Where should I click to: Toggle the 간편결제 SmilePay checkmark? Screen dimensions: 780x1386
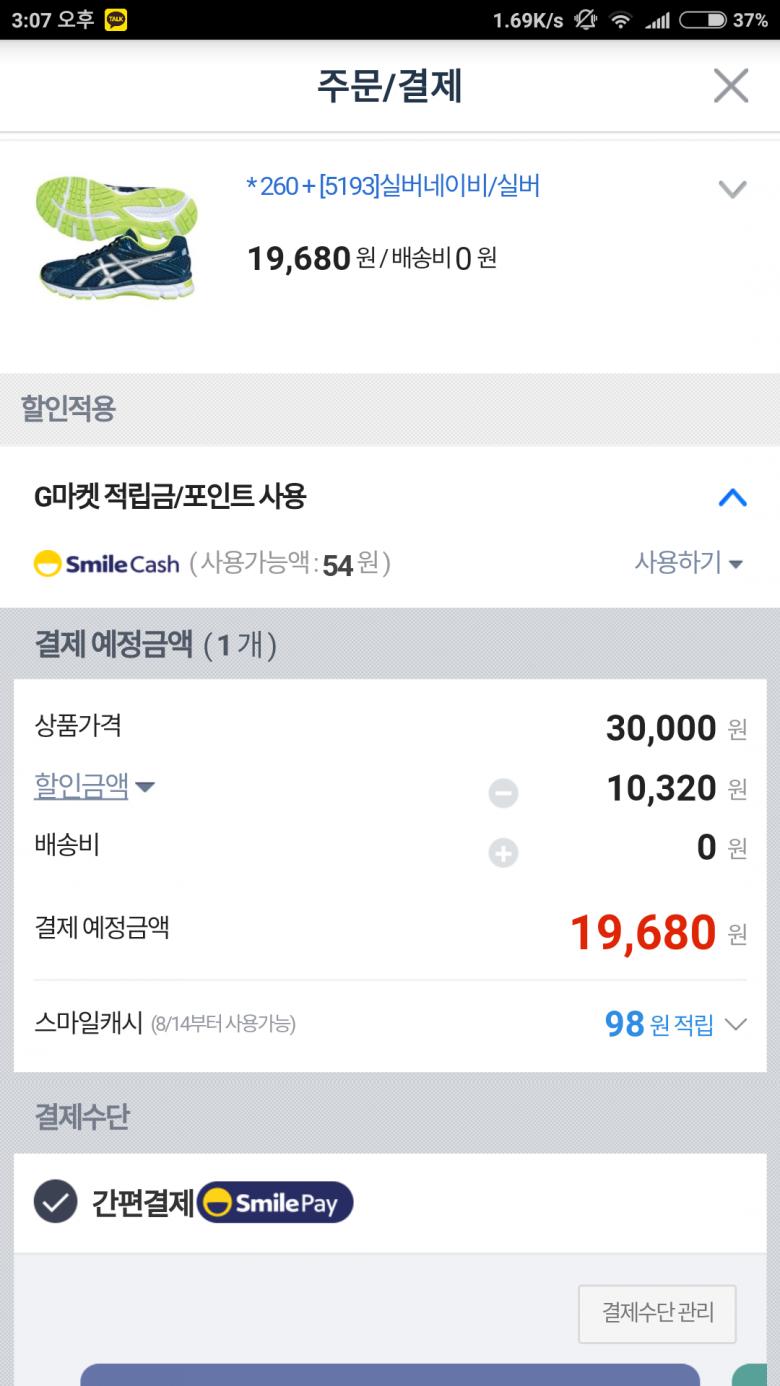(x=56, y=1202)
